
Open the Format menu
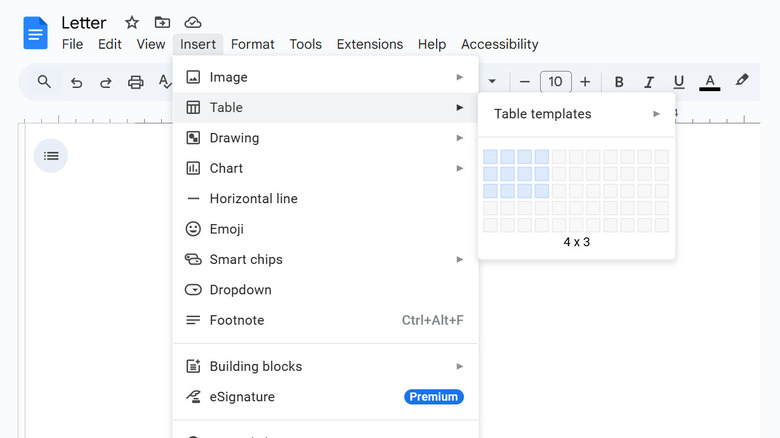[252, 44]
